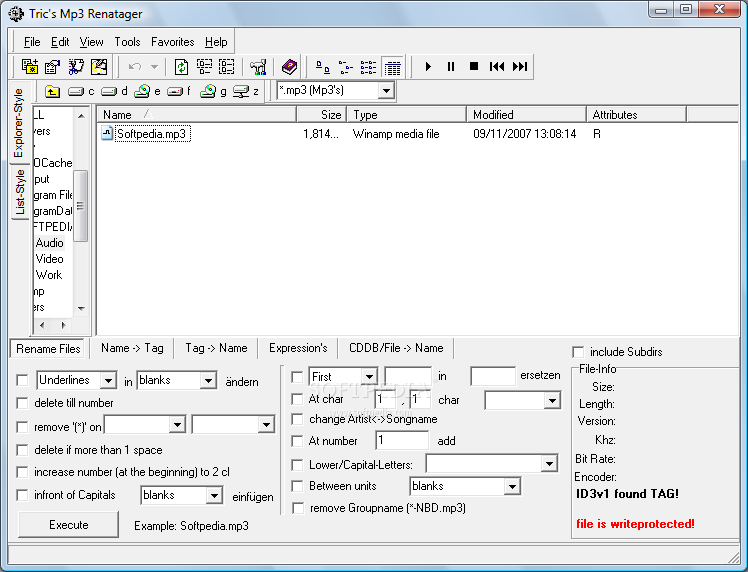Stop playback

[x=474, y=66]
